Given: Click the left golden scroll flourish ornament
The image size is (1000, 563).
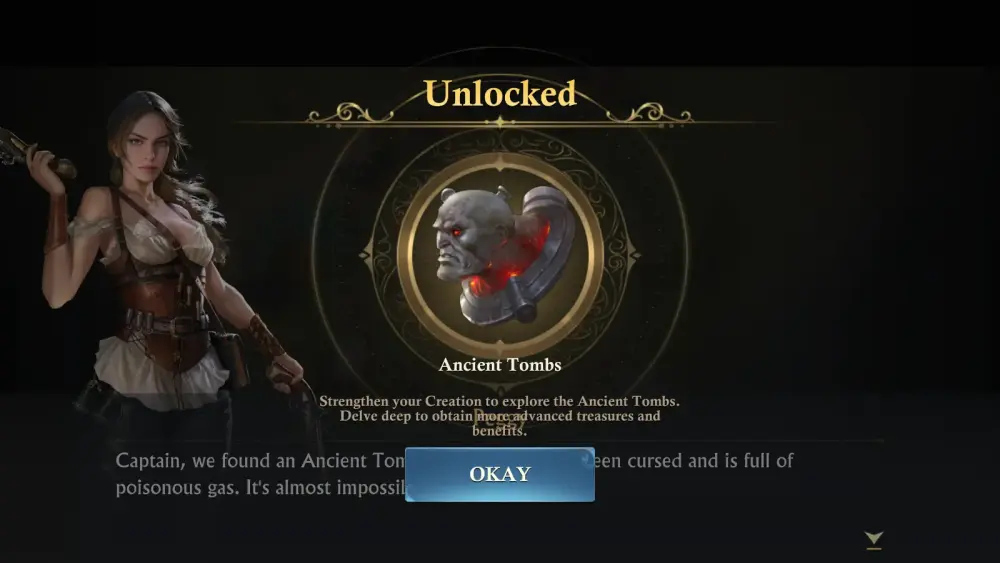Looking at the screenshot, I should [349, 114].
